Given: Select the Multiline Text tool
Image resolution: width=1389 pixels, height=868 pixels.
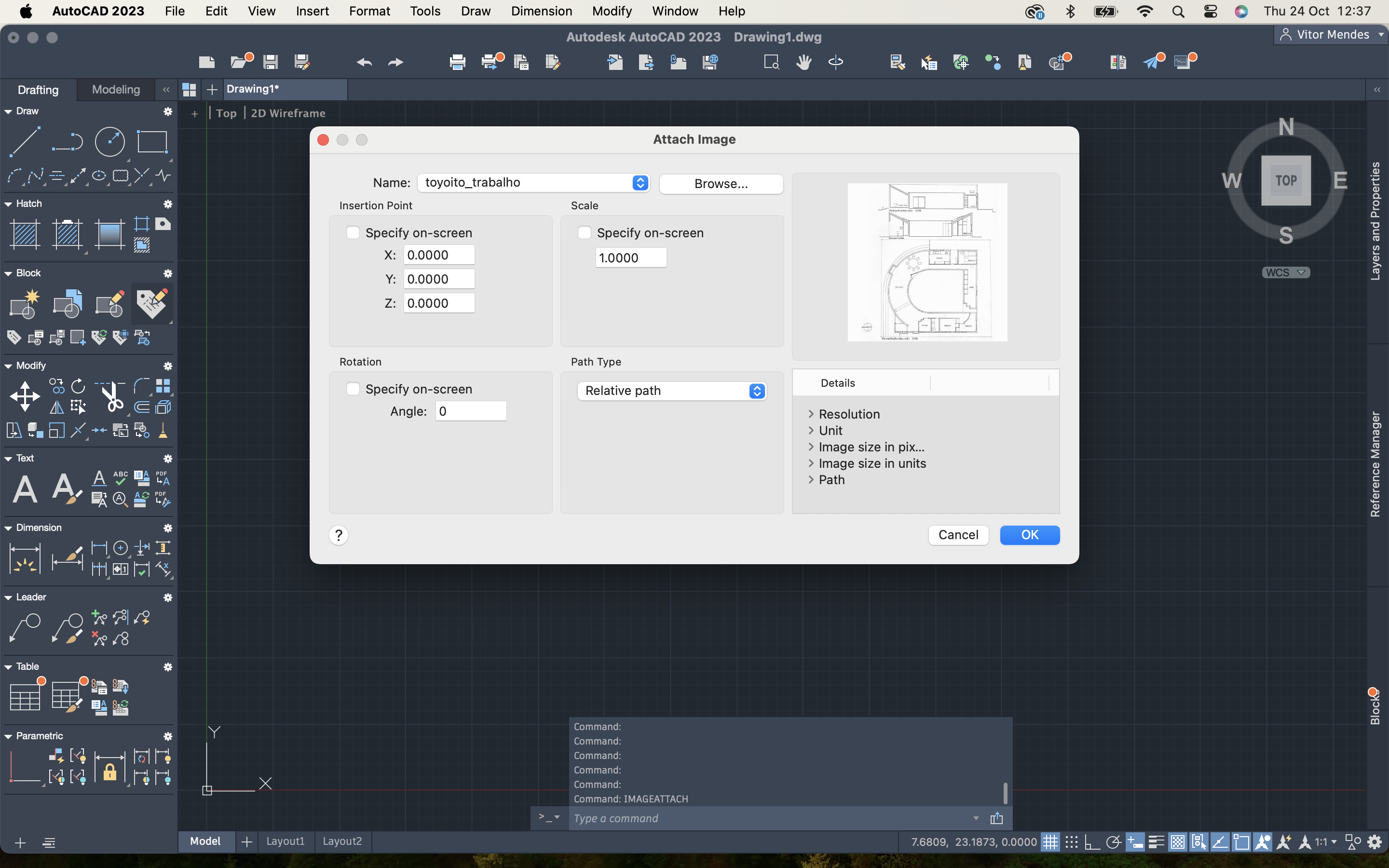Looking at the screenshot, I should click(x=25, y=489).
